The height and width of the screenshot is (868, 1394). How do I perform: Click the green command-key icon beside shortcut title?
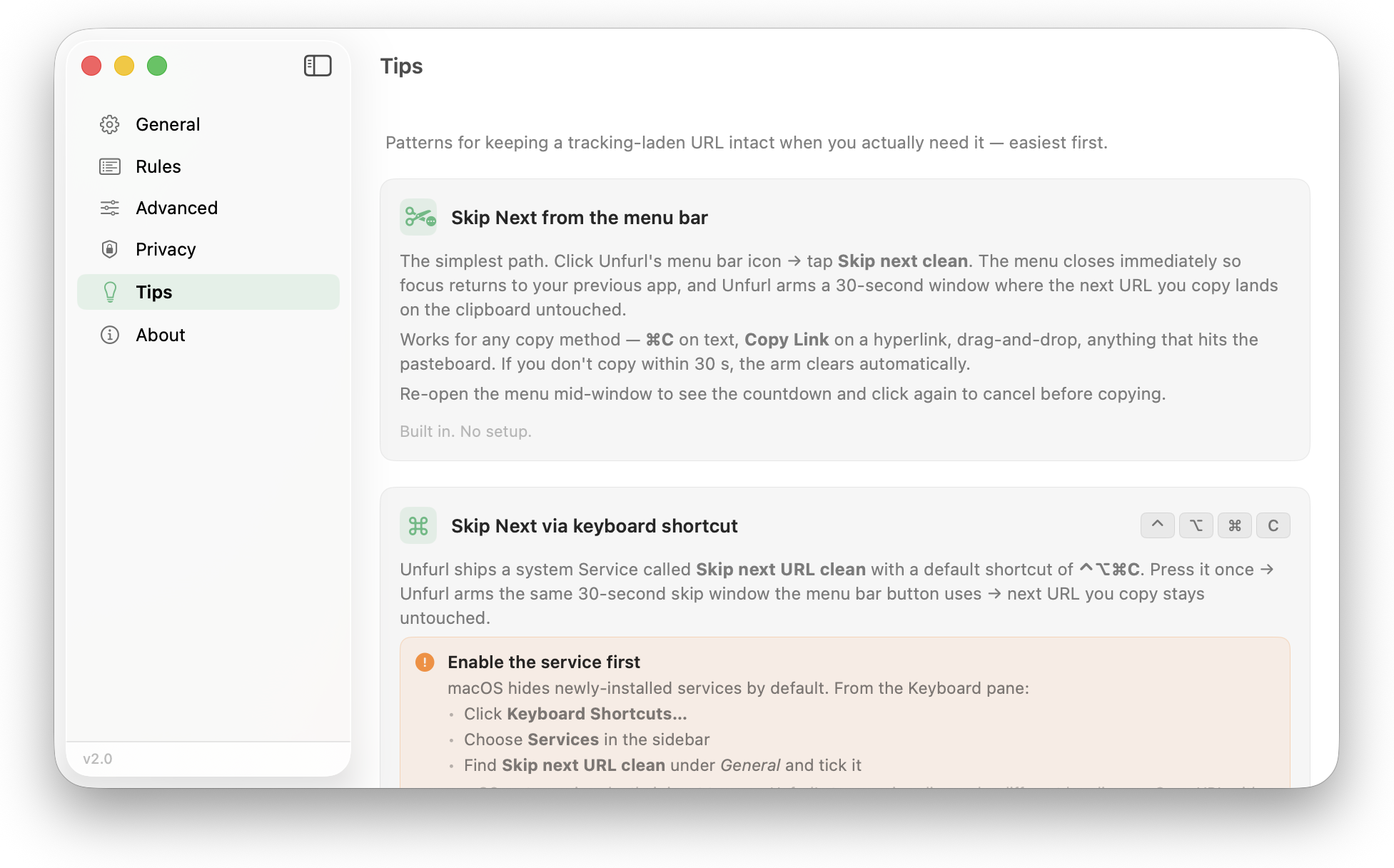418,525
